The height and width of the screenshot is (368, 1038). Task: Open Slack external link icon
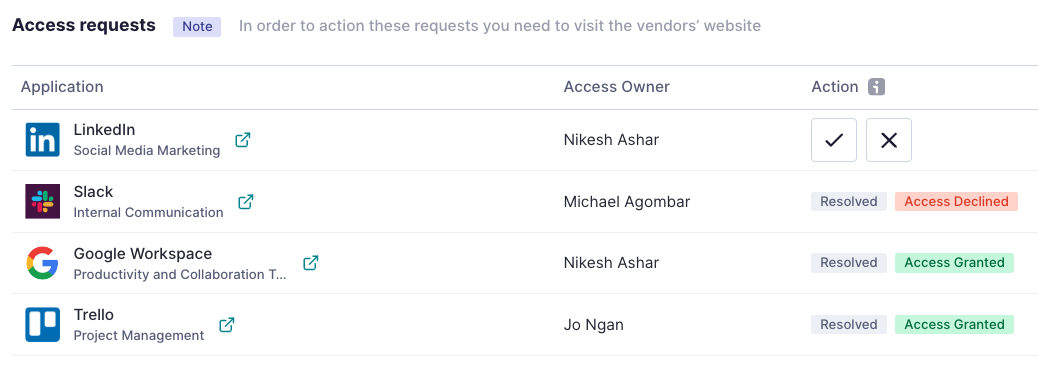[246, 201]
